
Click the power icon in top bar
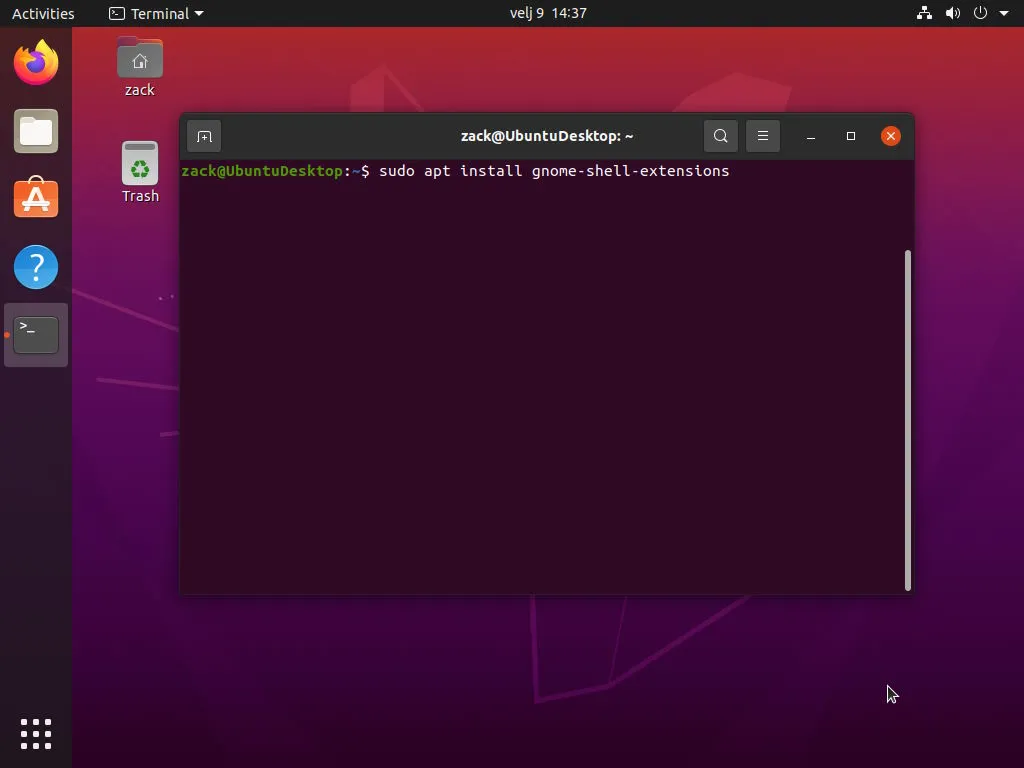980,13
